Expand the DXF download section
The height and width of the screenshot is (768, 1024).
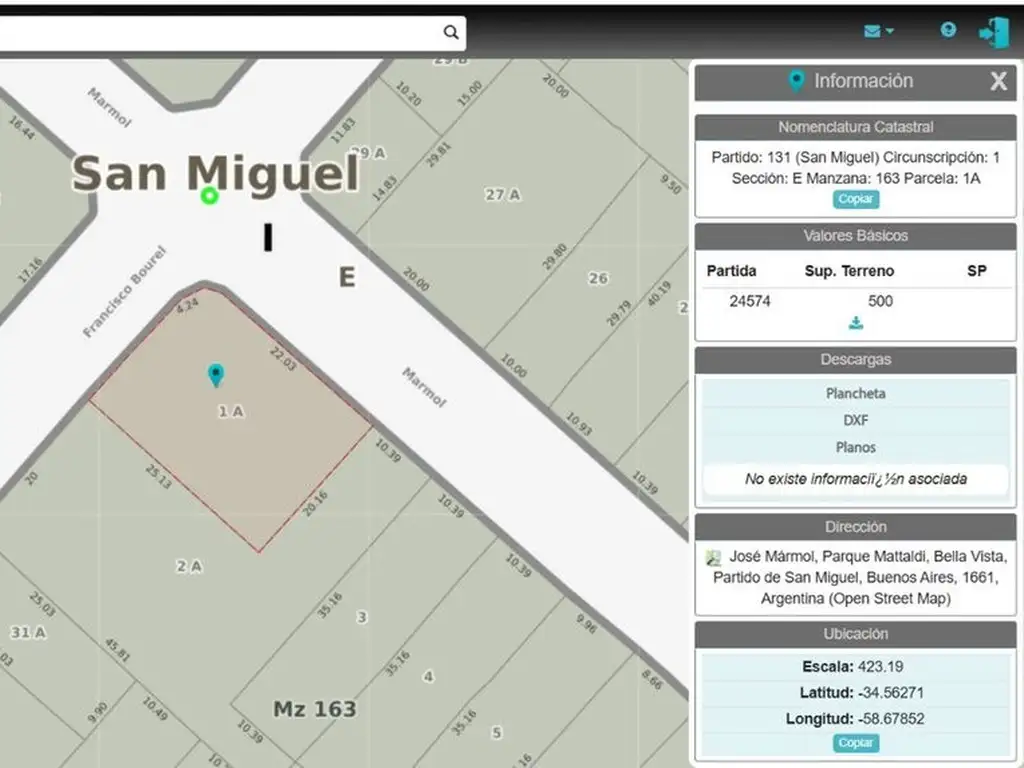tap(855, 420)
